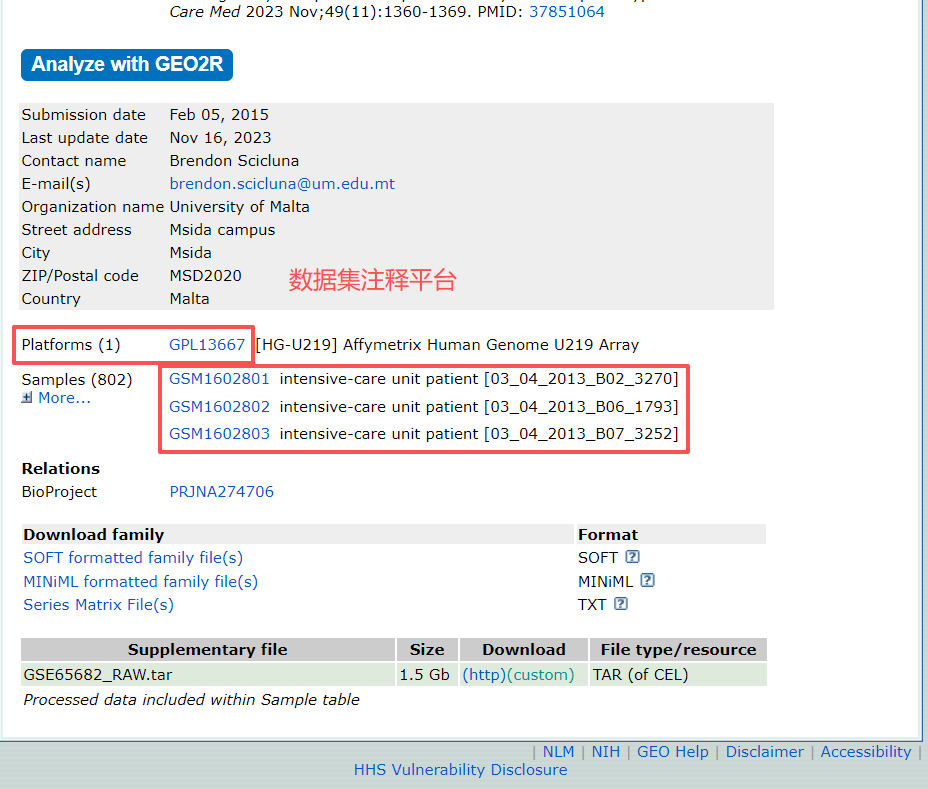Expand the Samples More plus icon

coord(27,398)
